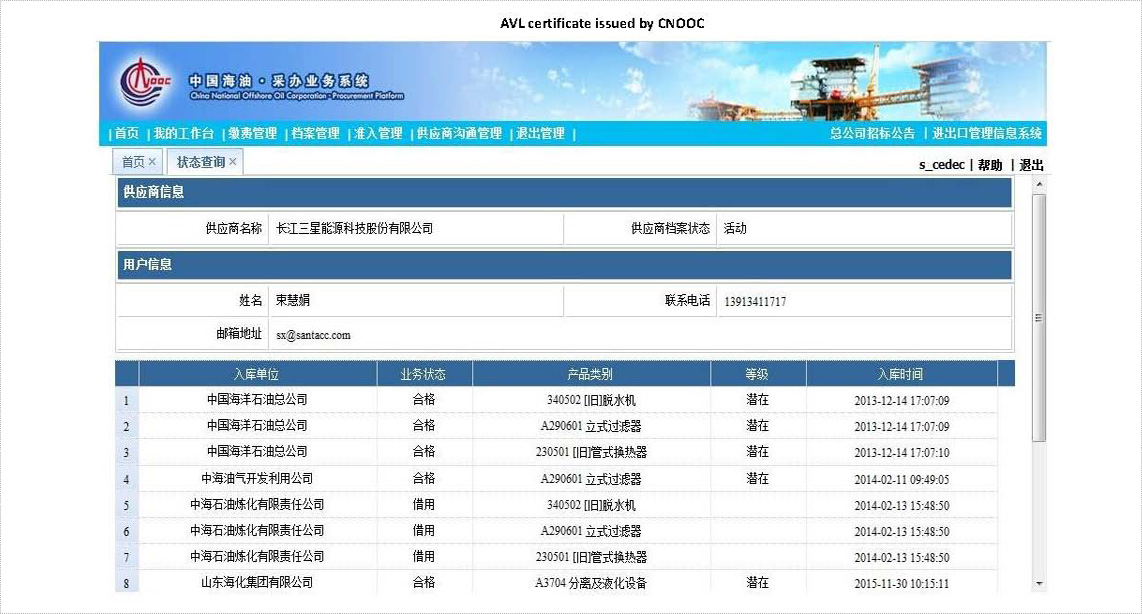Select 中海油气开发利用公司 cell
The image size is (1142, 614).
point(257,479)
